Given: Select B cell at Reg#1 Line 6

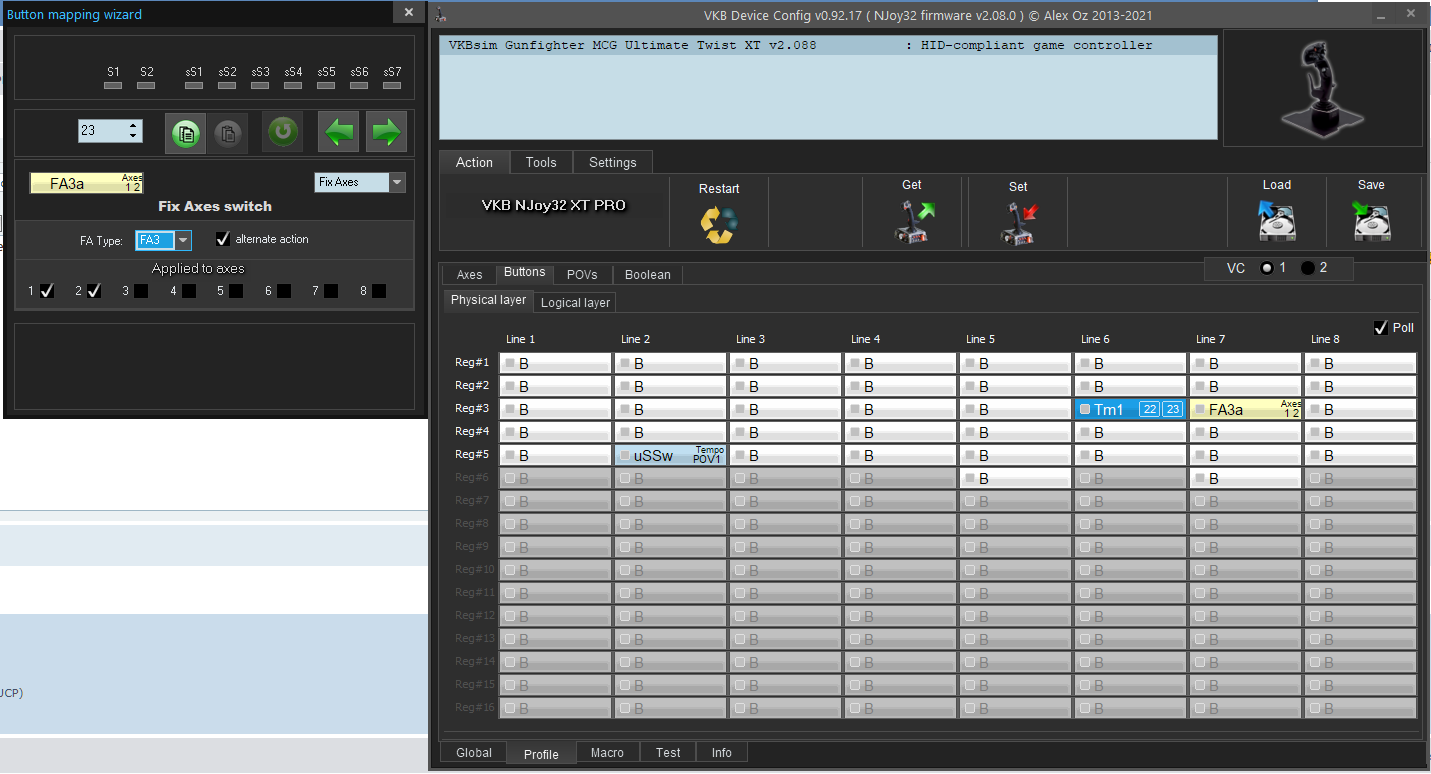Looking at the screenshot, I should tap(1131, 363).
